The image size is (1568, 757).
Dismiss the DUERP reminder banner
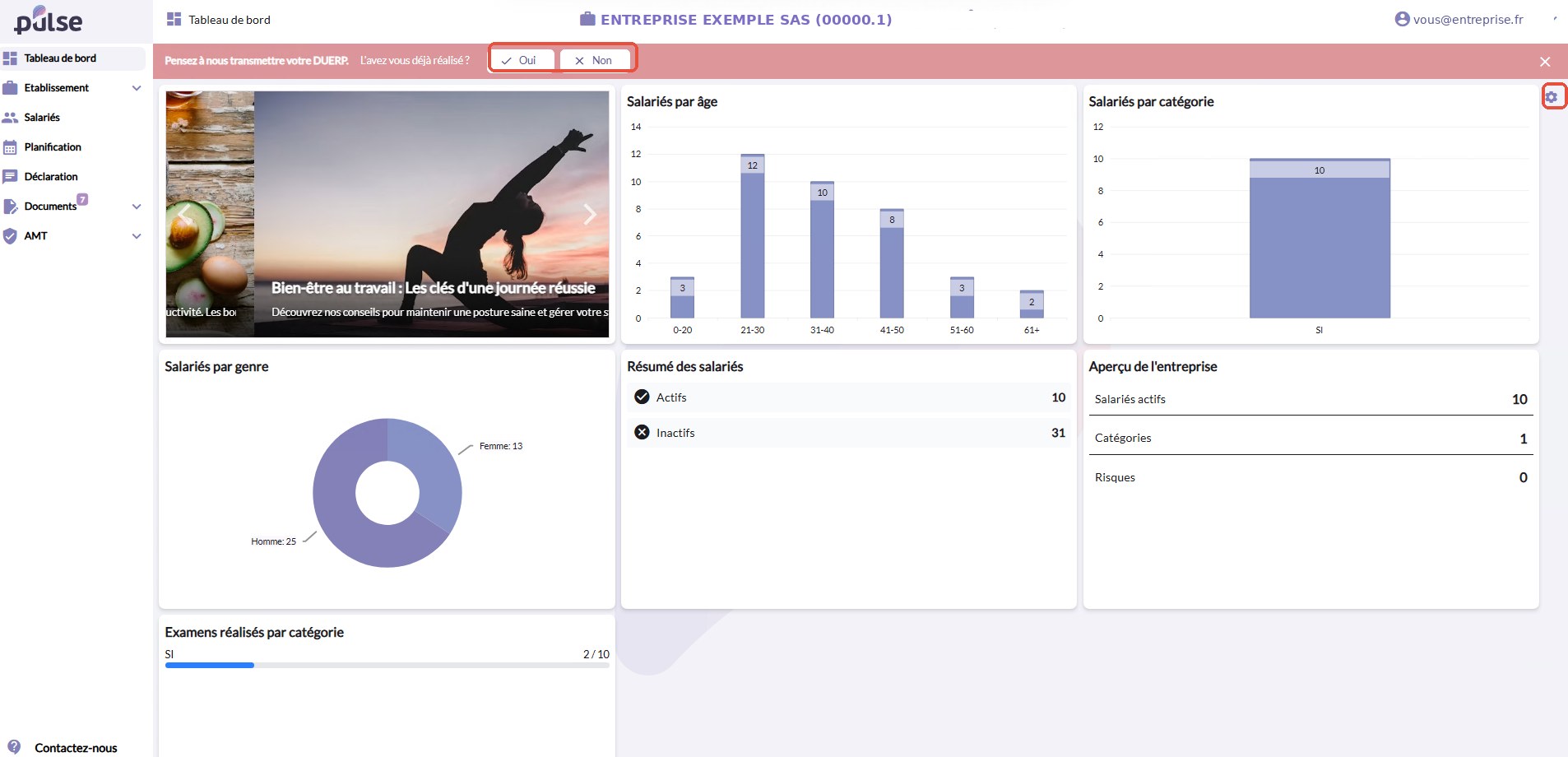pyautogui.click(x=1545, y=62)
